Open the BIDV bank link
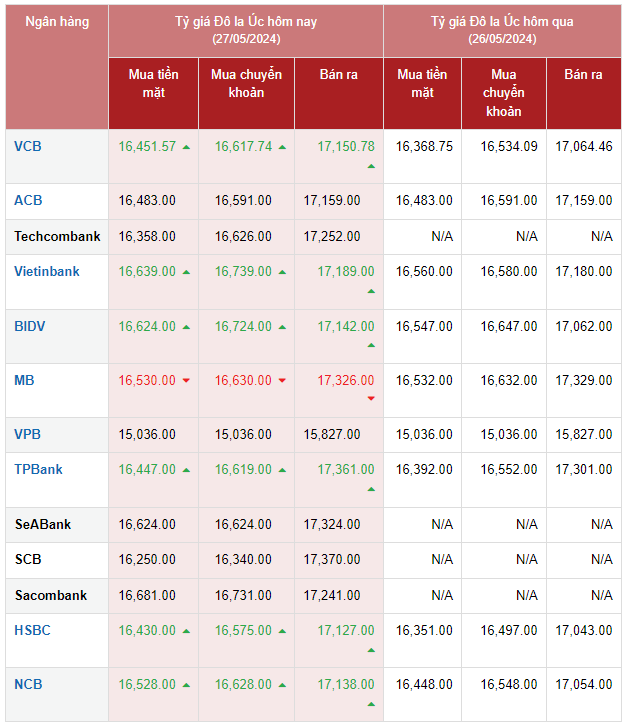The height and width of the screenshot is (727, 629). pyautogui.click(x=30, y=326)
